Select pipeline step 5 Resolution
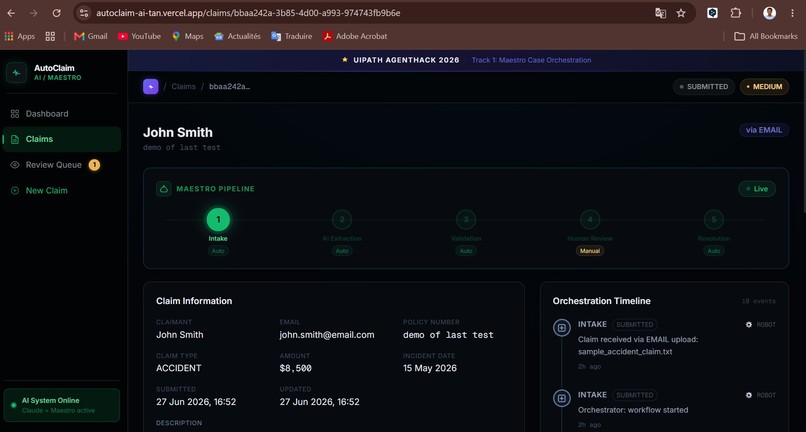 713,220
